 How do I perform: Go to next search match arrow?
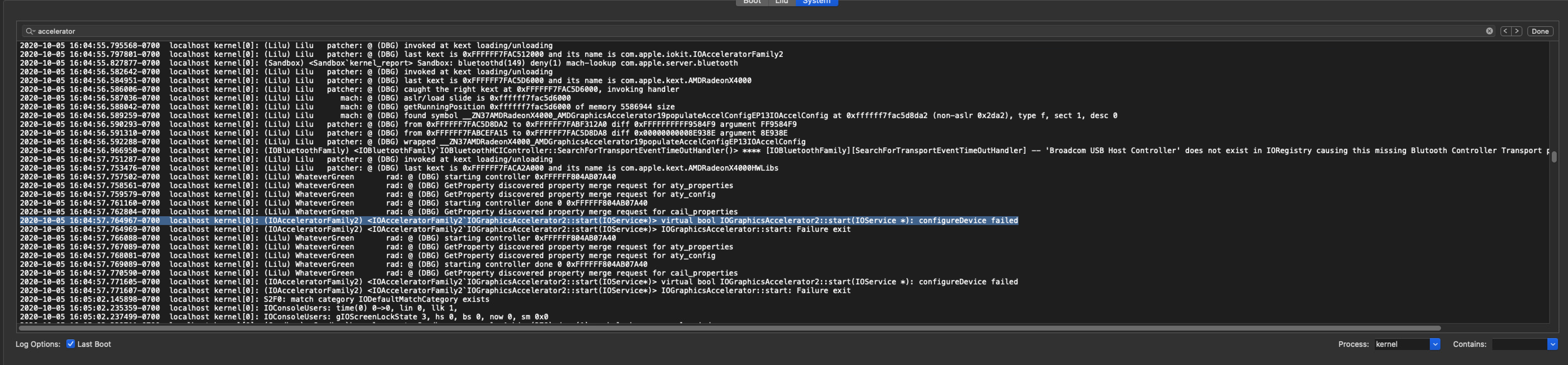click(x=1517, y=31)
